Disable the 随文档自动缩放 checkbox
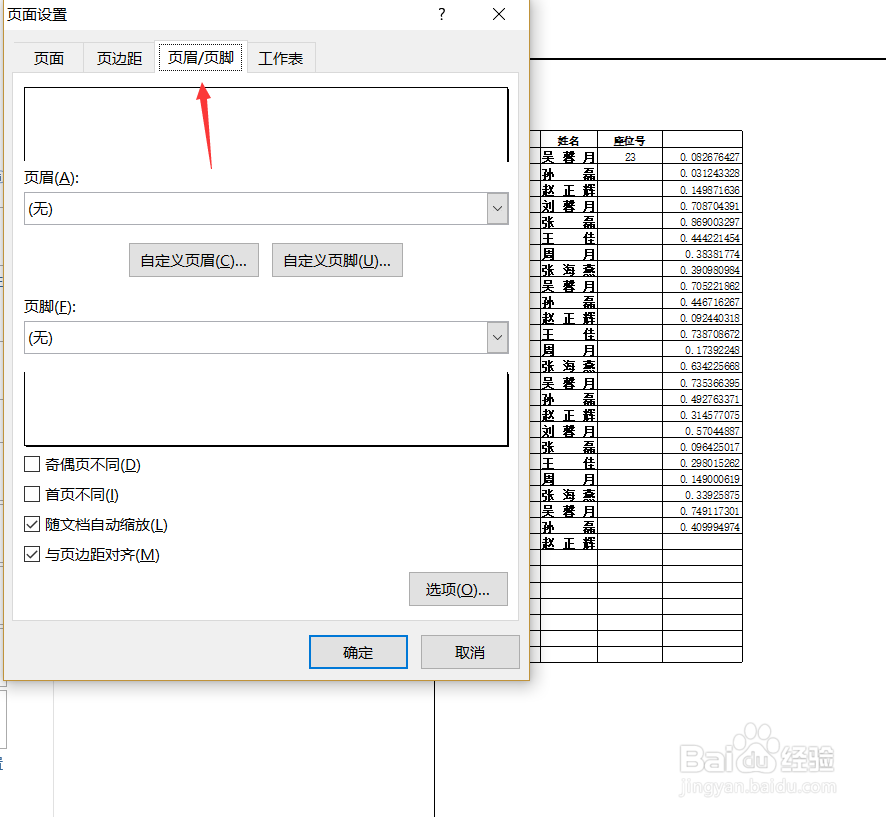Viewport: 886px width, 817px height. (31, 524)
